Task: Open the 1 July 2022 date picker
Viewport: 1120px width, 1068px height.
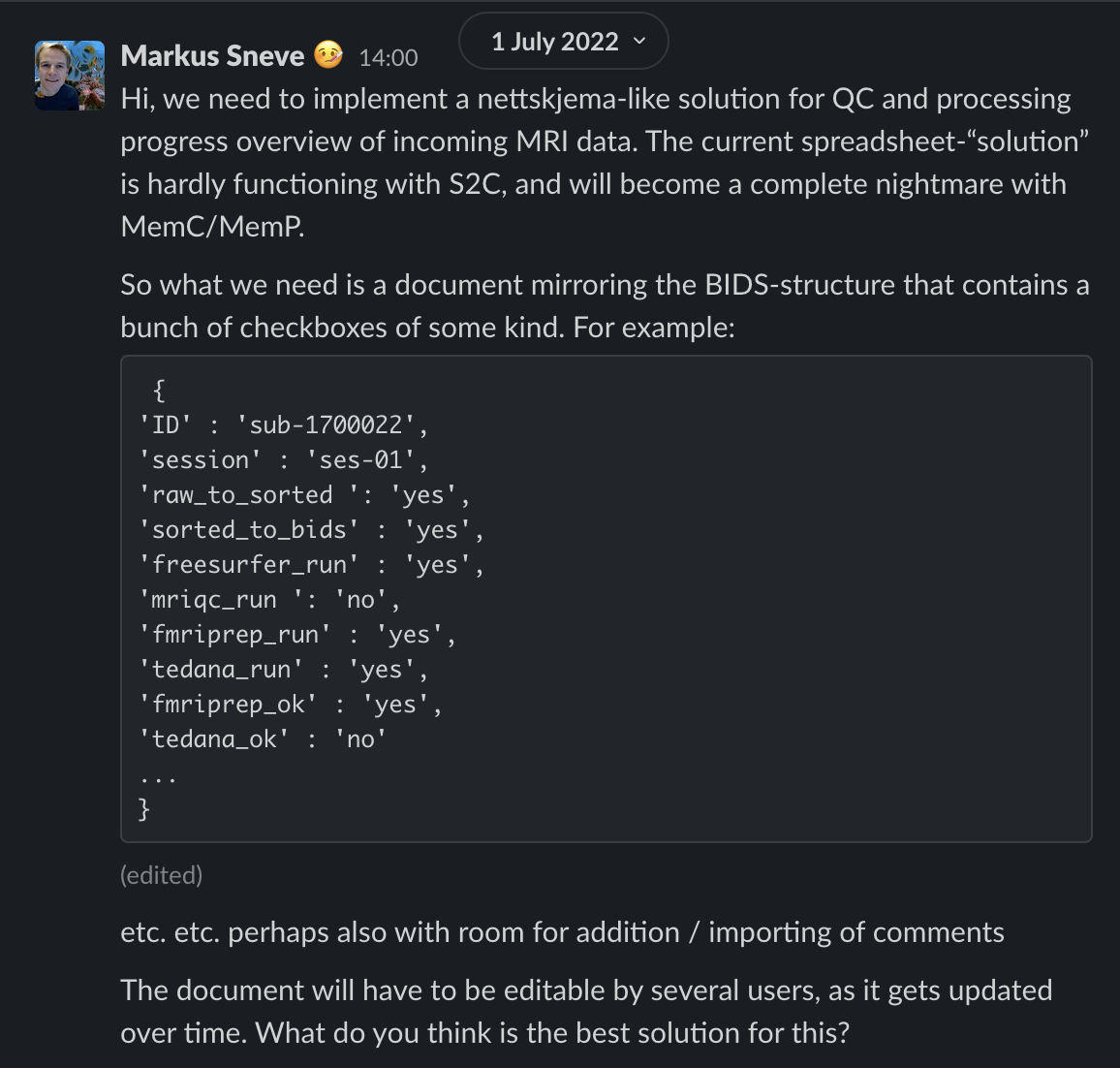Action: [554, 42]
